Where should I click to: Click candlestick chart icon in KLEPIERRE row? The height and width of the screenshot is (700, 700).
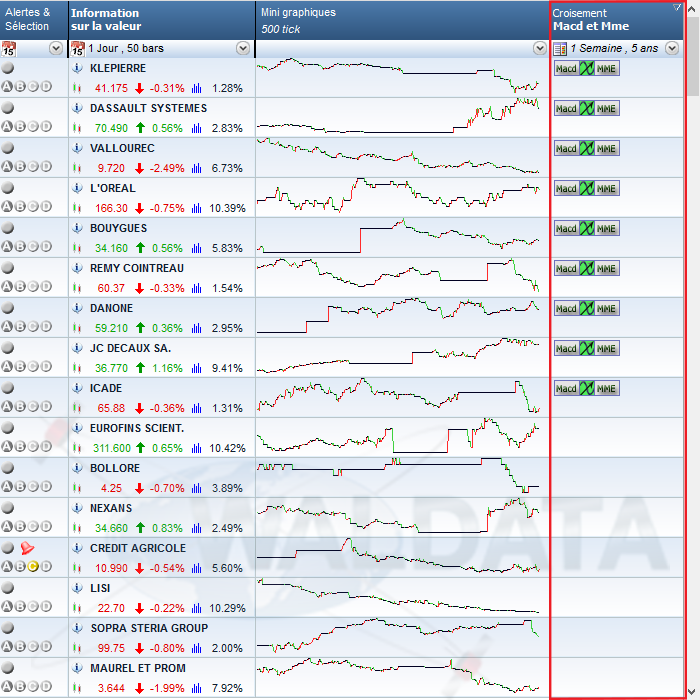77,88
